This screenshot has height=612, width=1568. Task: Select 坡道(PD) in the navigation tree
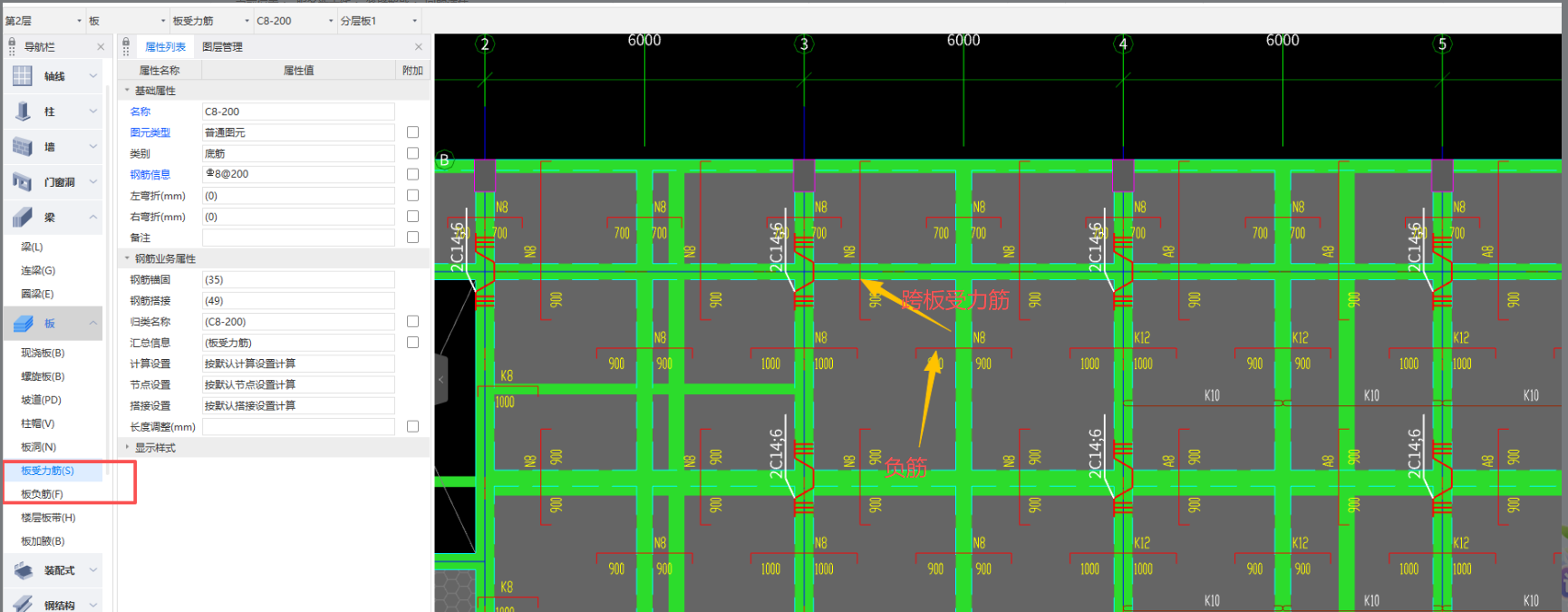(41, 400)
